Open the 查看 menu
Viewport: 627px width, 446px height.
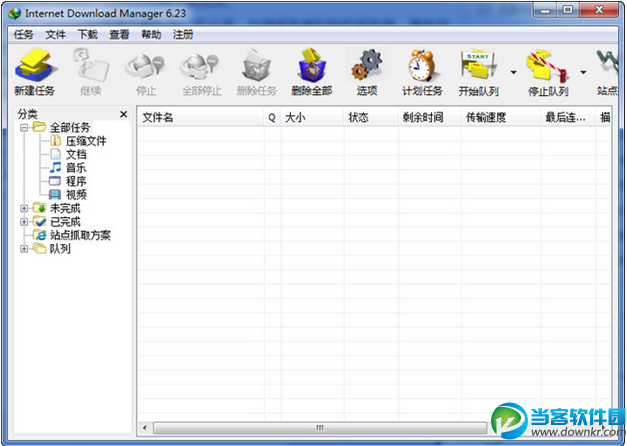point(119,35)
